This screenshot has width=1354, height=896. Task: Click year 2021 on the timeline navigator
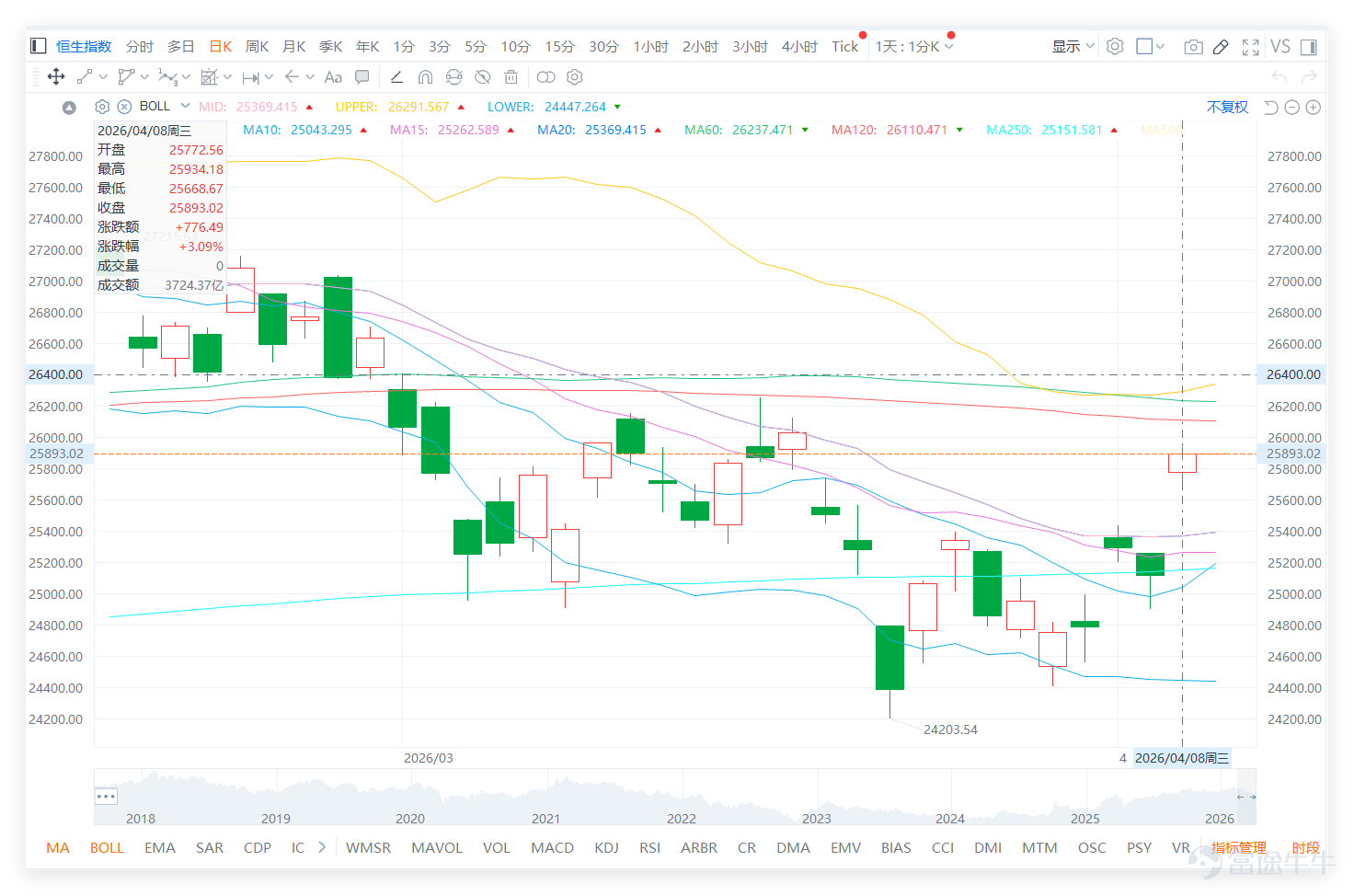click(545, 818)
